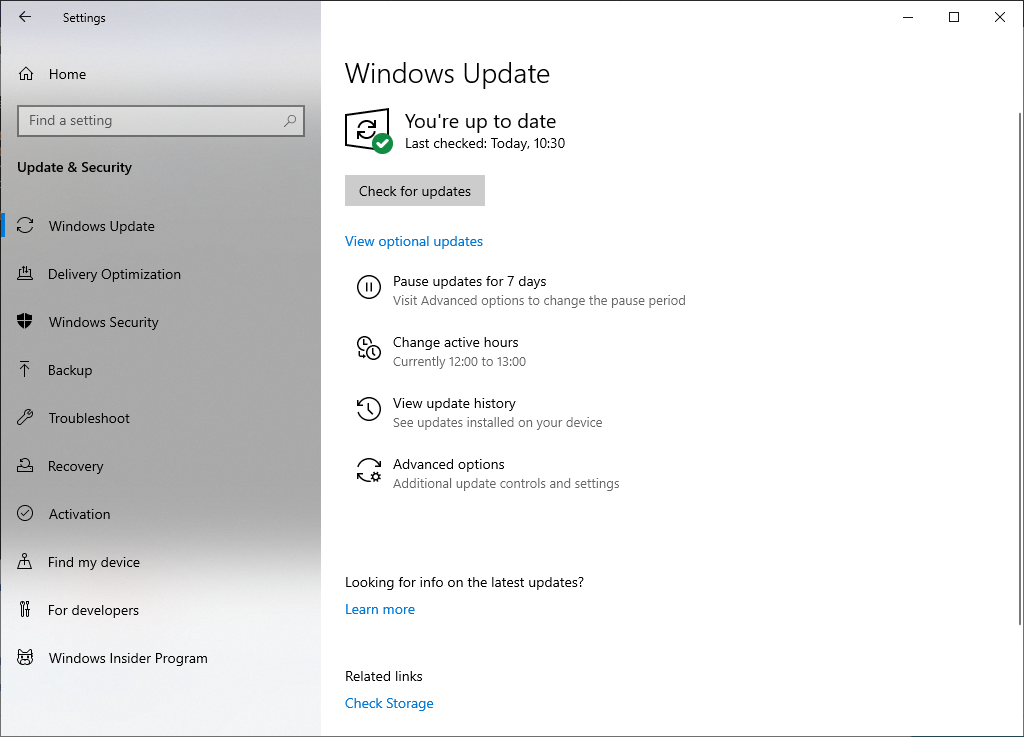1024x737 pixels.
Task: Click the Find my device icon
Action: pyautogui.click(x=25, y=561)
